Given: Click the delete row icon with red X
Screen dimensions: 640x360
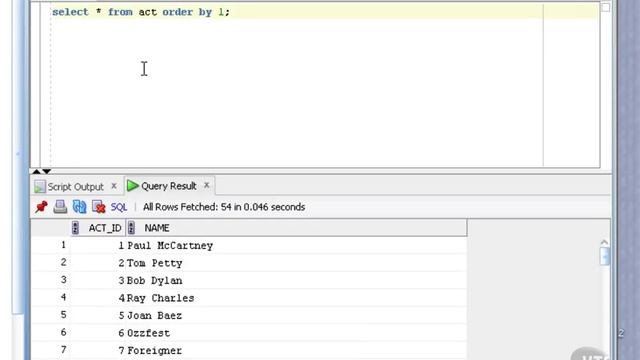Looking at the screenshot, I should (99, 207).
